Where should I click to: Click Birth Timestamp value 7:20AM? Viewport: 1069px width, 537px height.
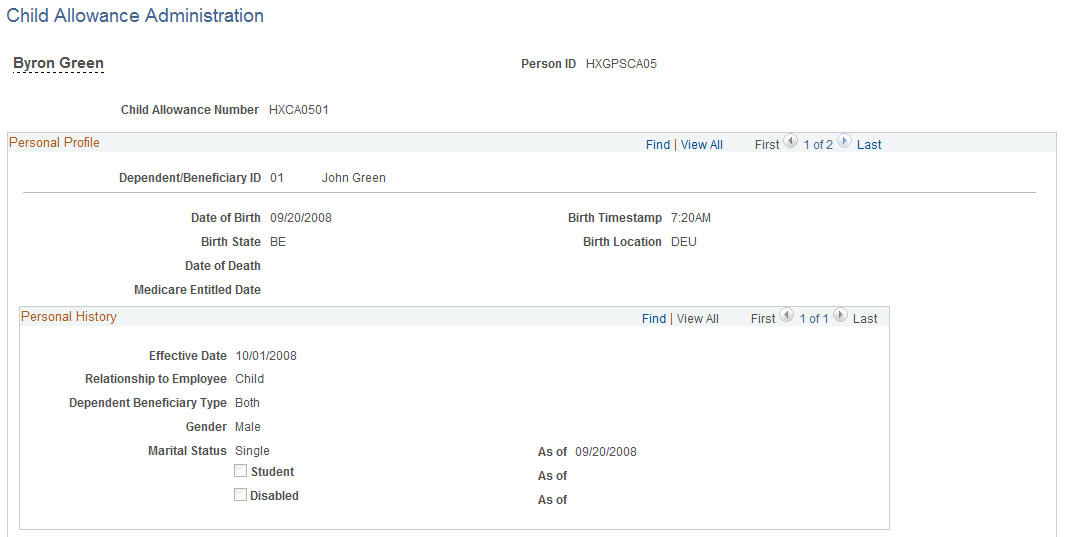pos(691,218)
